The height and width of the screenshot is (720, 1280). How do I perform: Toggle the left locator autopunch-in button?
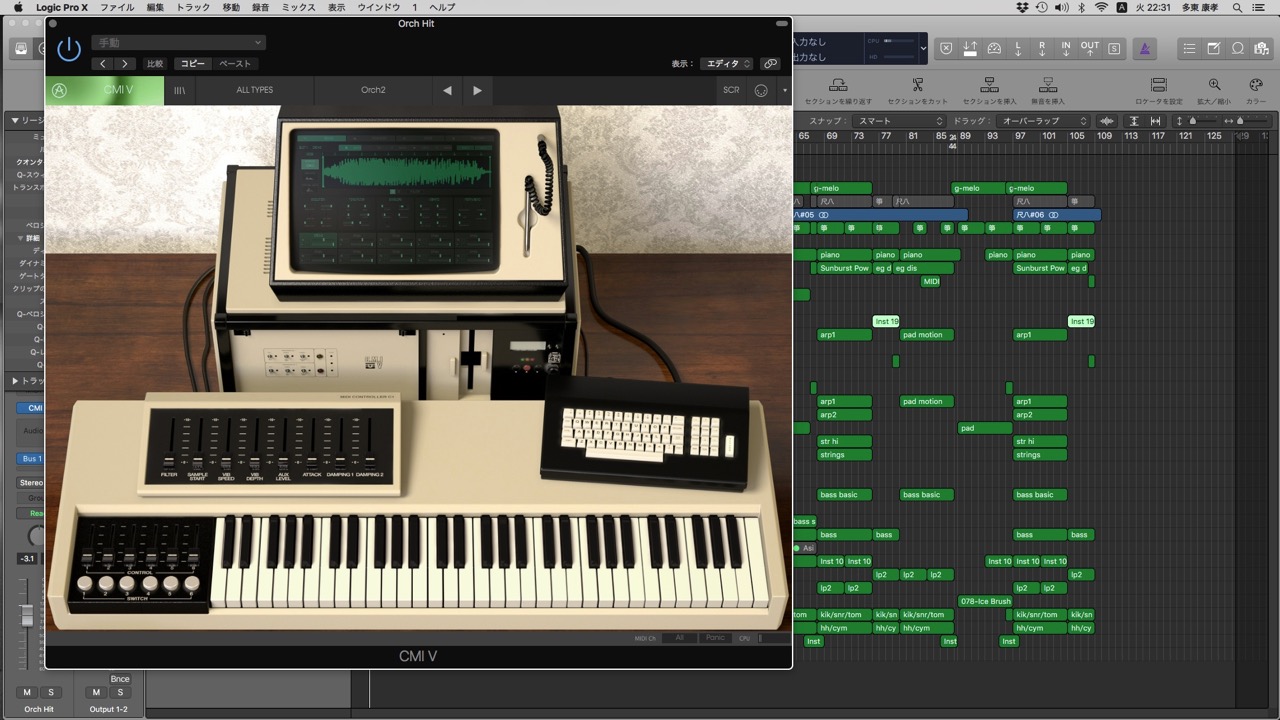click(x=1018, y=48)
